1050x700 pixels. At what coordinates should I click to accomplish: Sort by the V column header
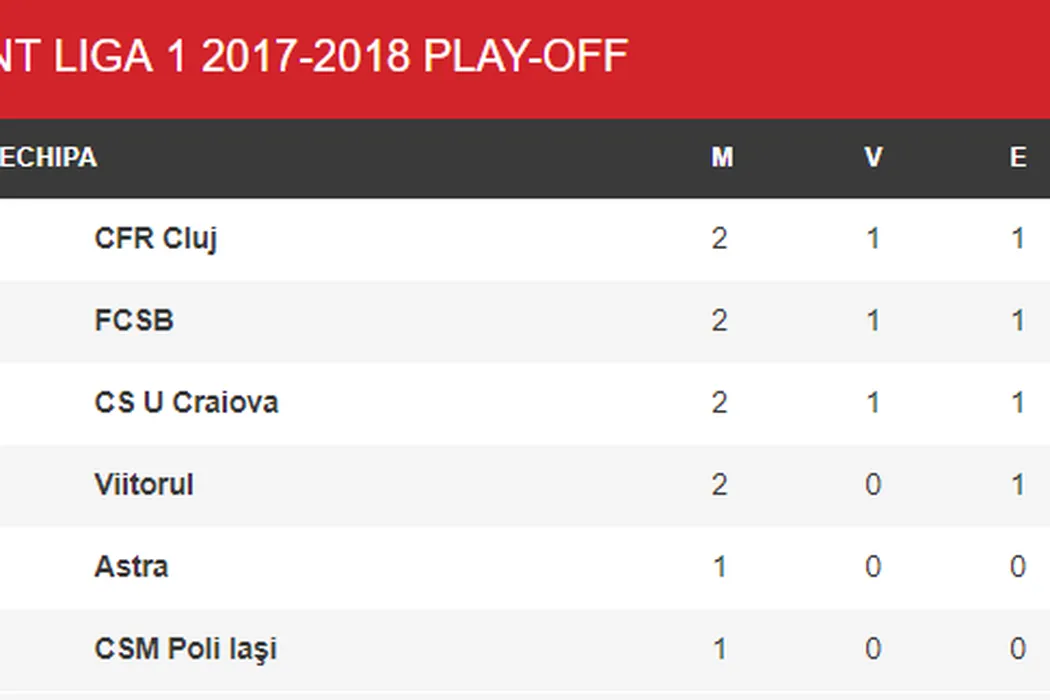873,158
